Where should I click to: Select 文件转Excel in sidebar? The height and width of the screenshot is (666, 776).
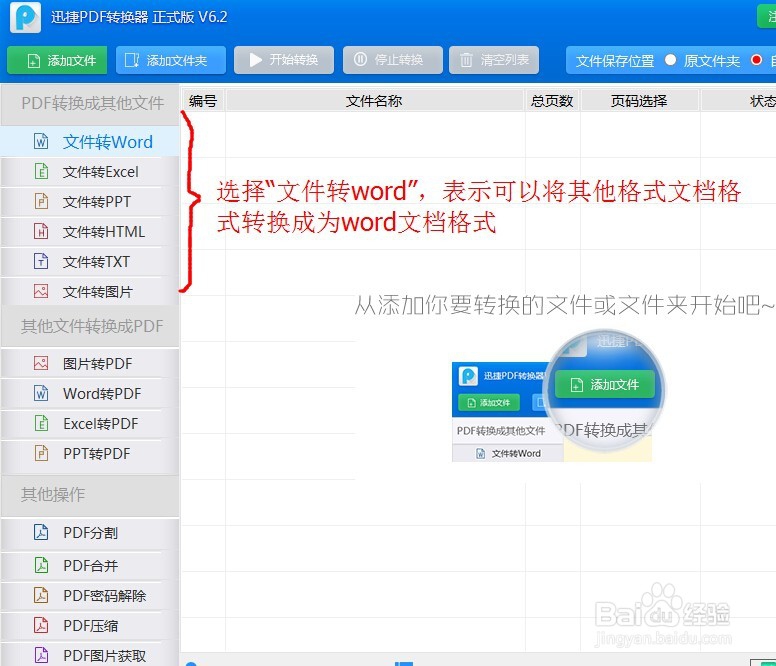(x=90, y=172)
